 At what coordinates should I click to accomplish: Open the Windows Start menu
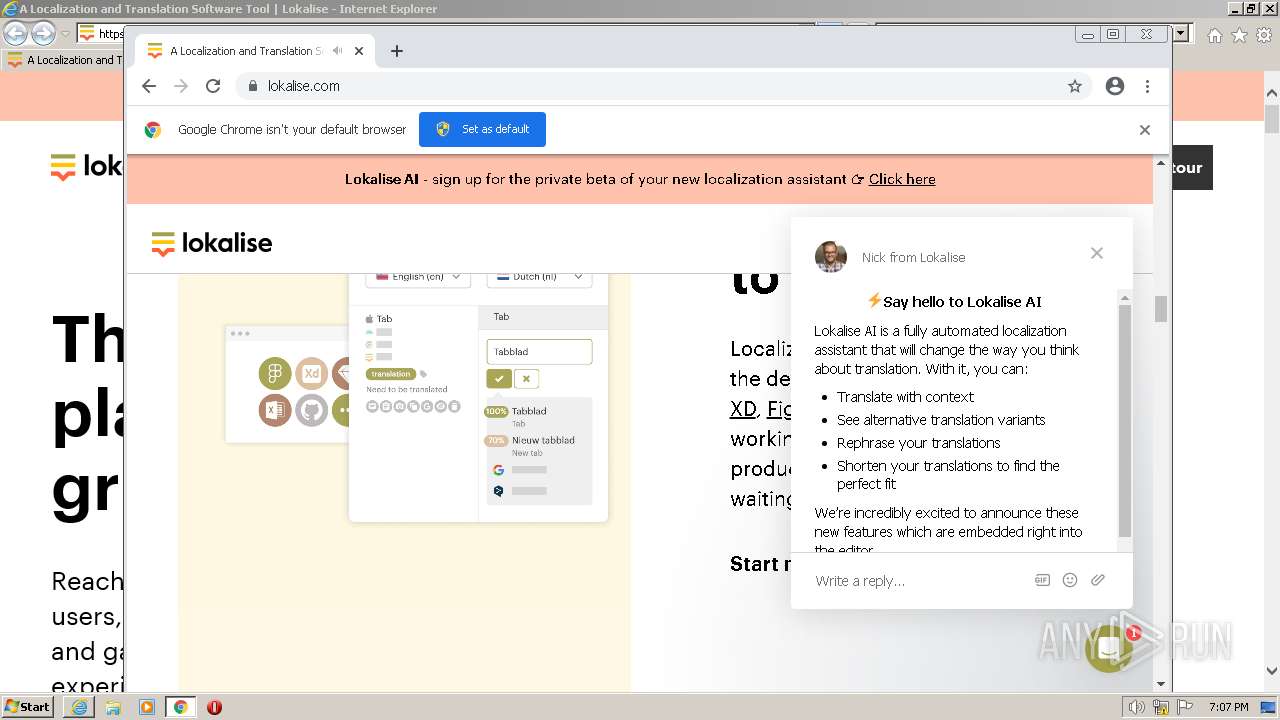(x=28, y=706)
